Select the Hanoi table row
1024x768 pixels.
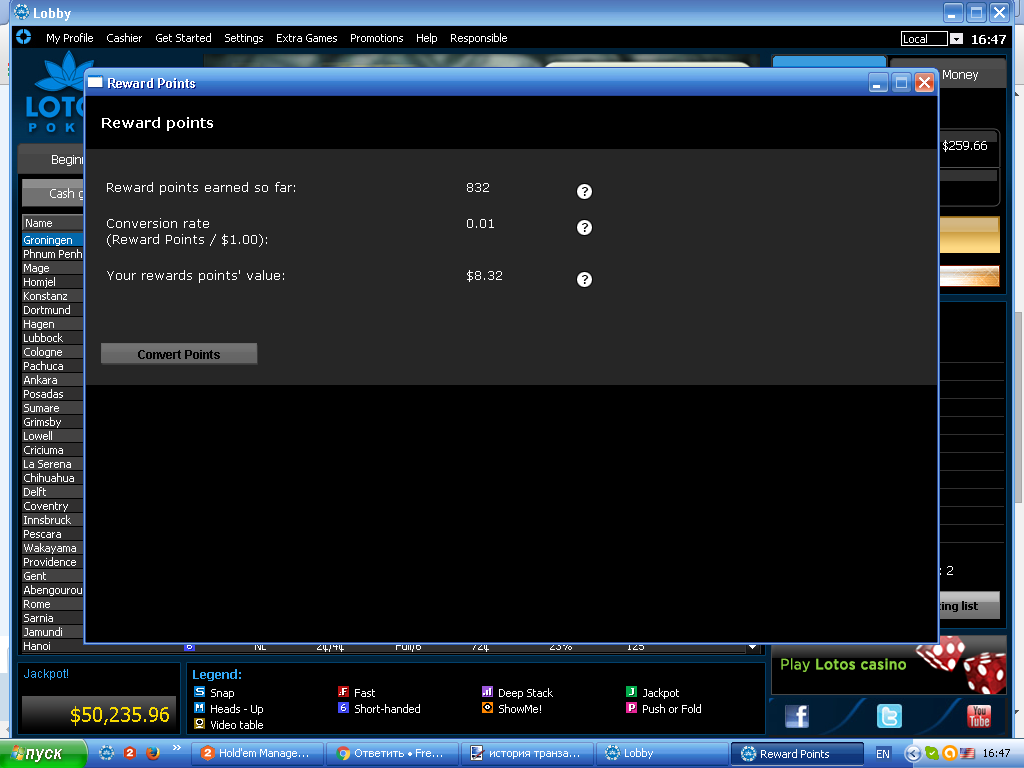[x=53, y=646]
